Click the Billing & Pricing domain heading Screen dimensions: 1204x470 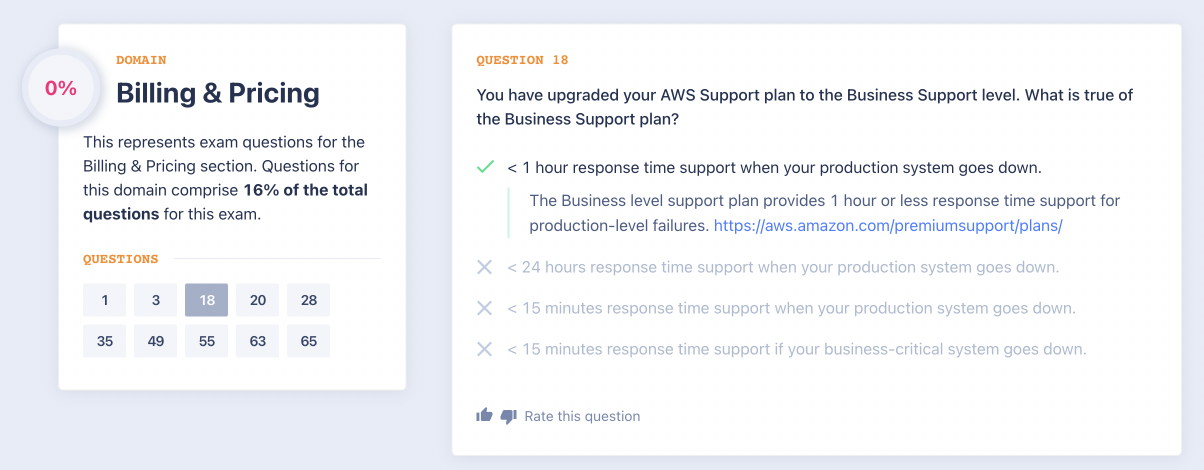218,93
